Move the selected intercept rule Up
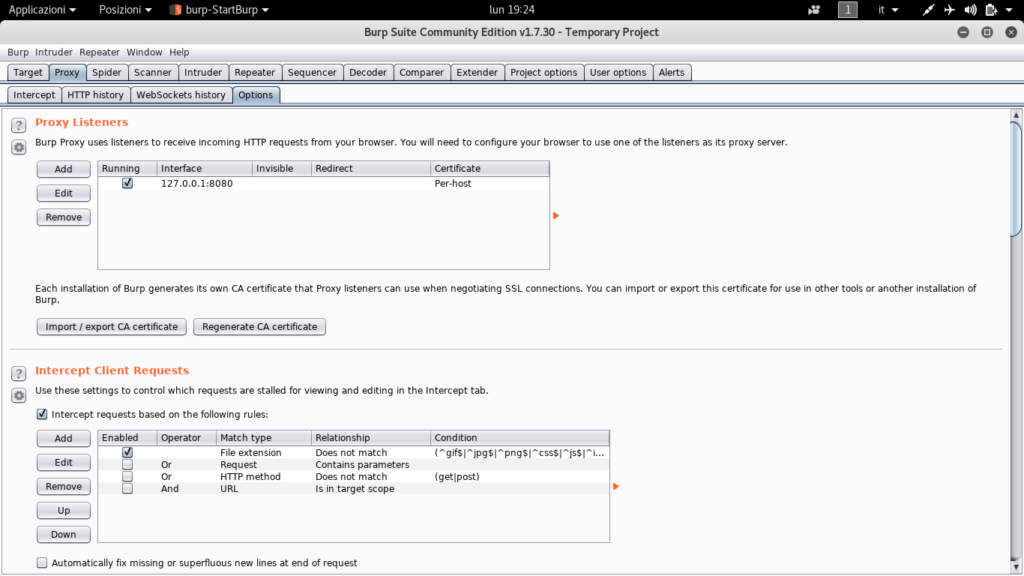 click(63, 511)
